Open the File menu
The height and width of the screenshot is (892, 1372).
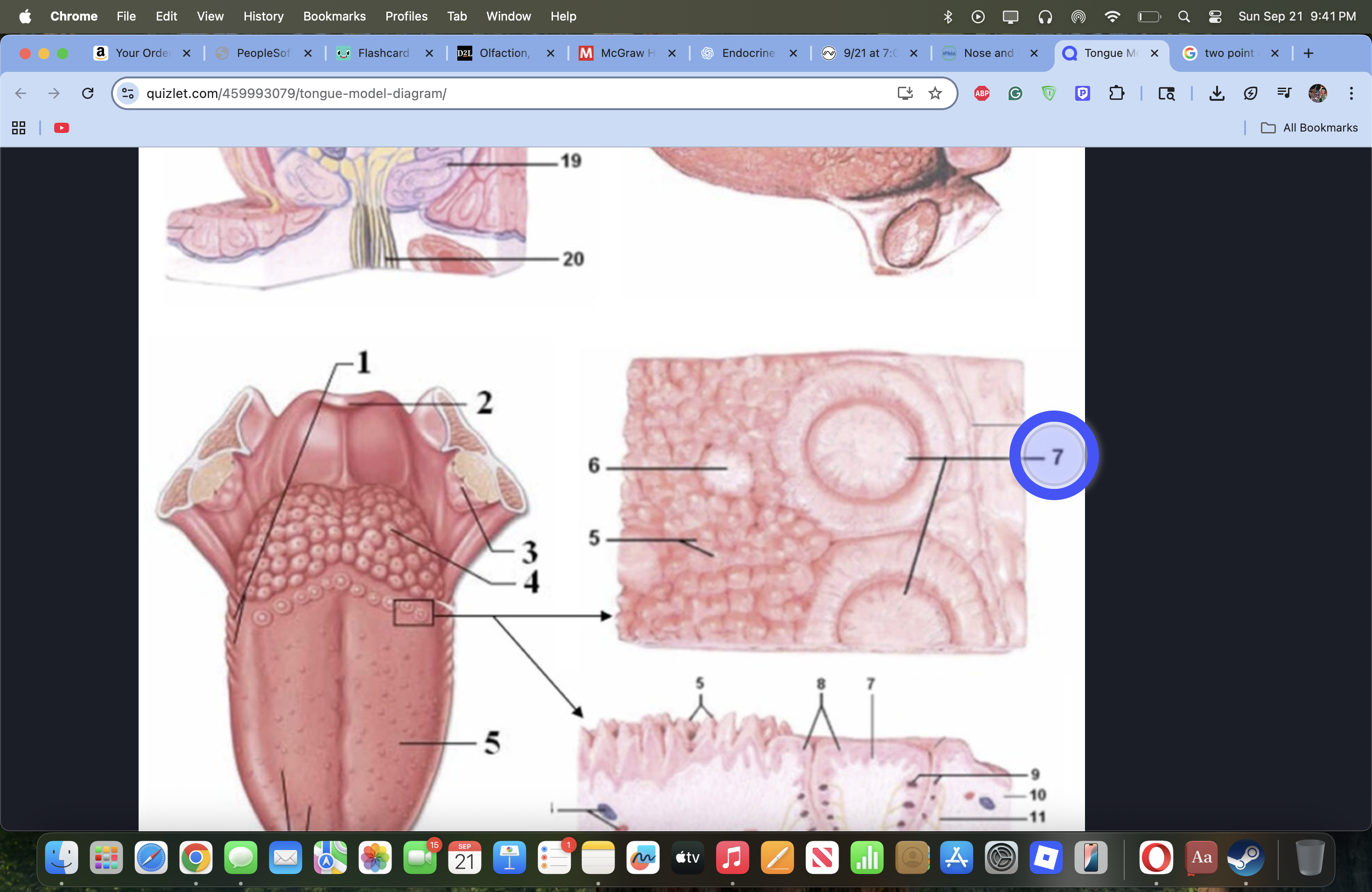(x=126, y=16)
